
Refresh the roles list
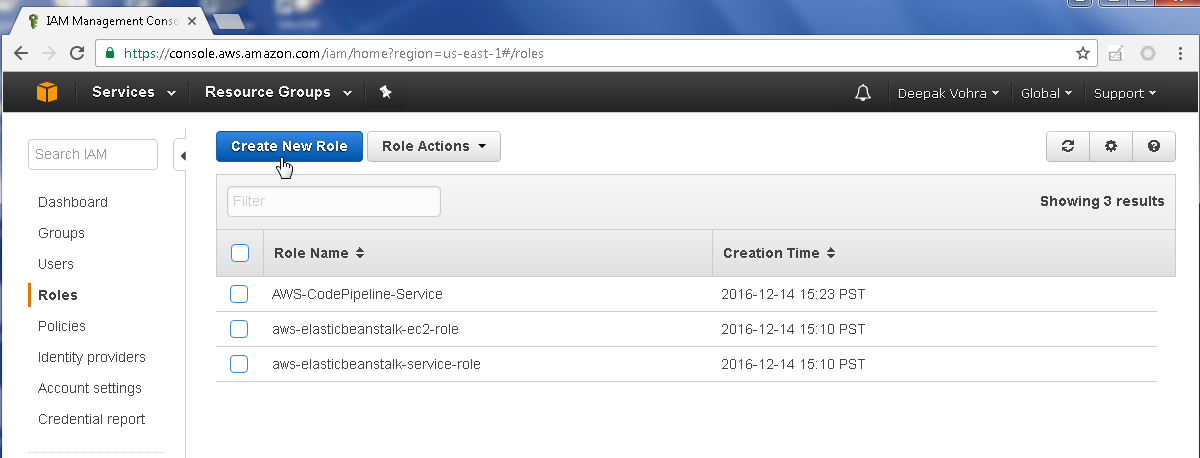[x=1068, y=146]
